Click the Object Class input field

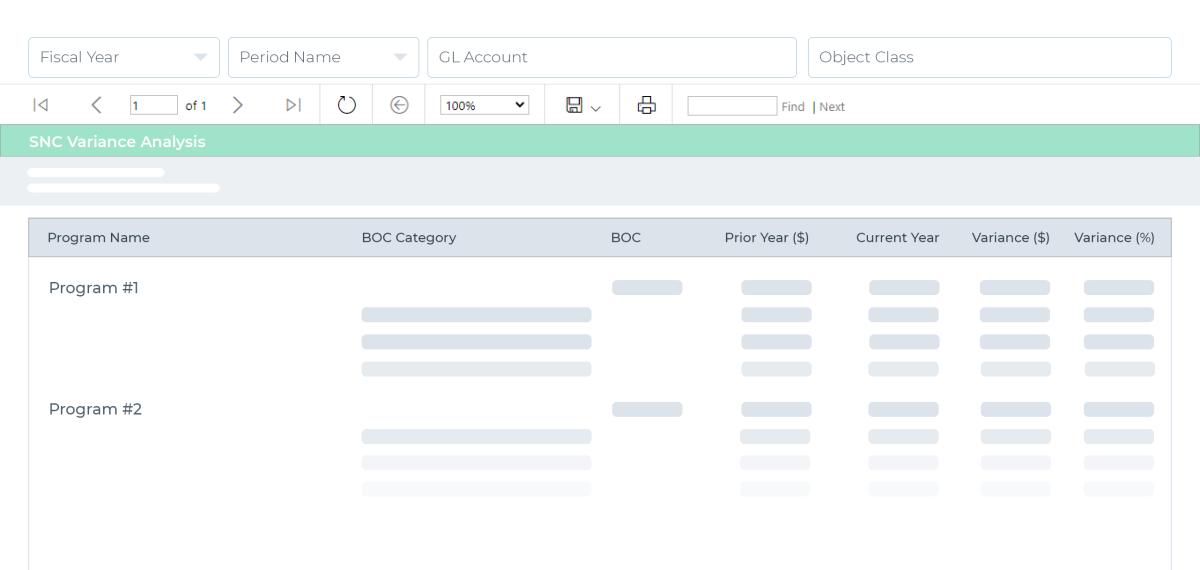(x=990, y=57)
